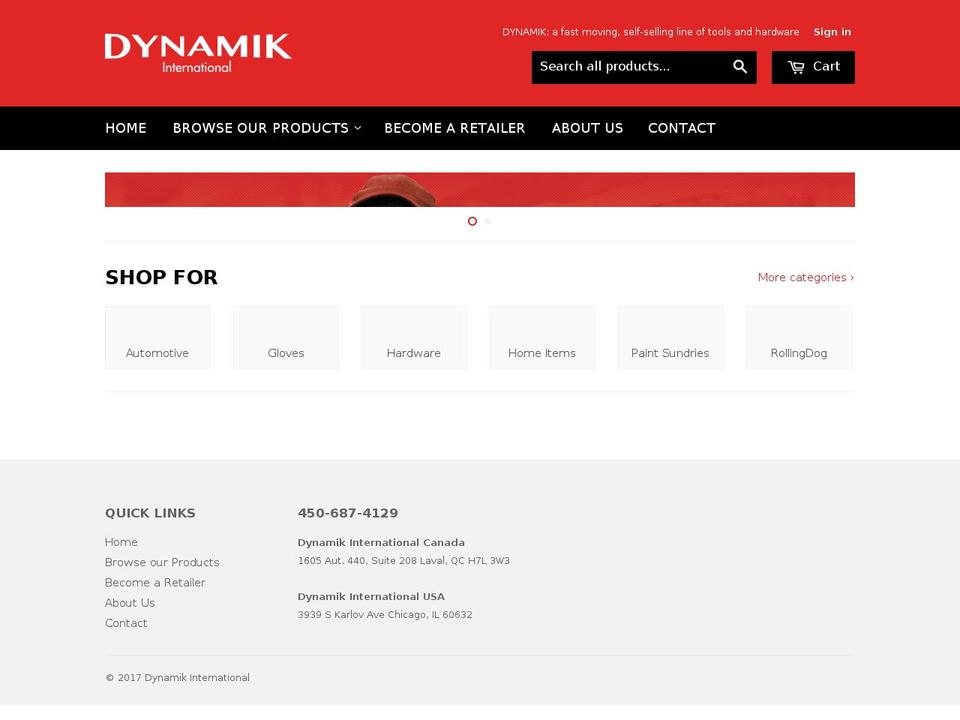Click the QUICK LINKS heading
The height and width of the screenshot is (720, 960).
click(x=150, y=513)
